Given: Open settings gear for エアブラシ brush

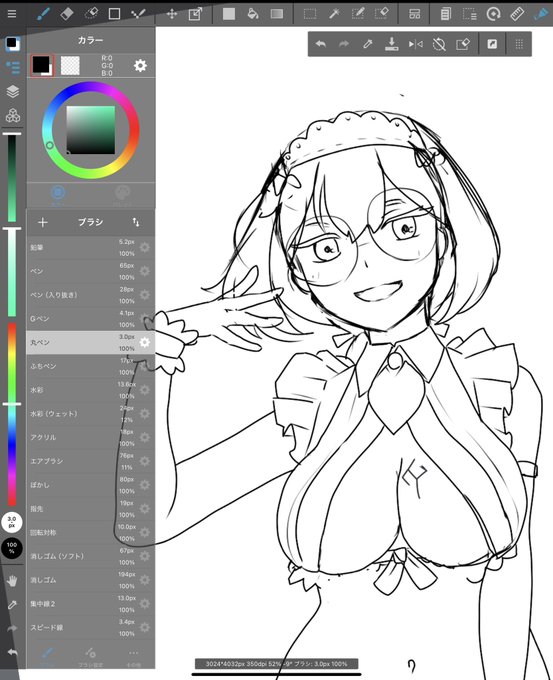Looking at the screenshot, I should point(144,461).
